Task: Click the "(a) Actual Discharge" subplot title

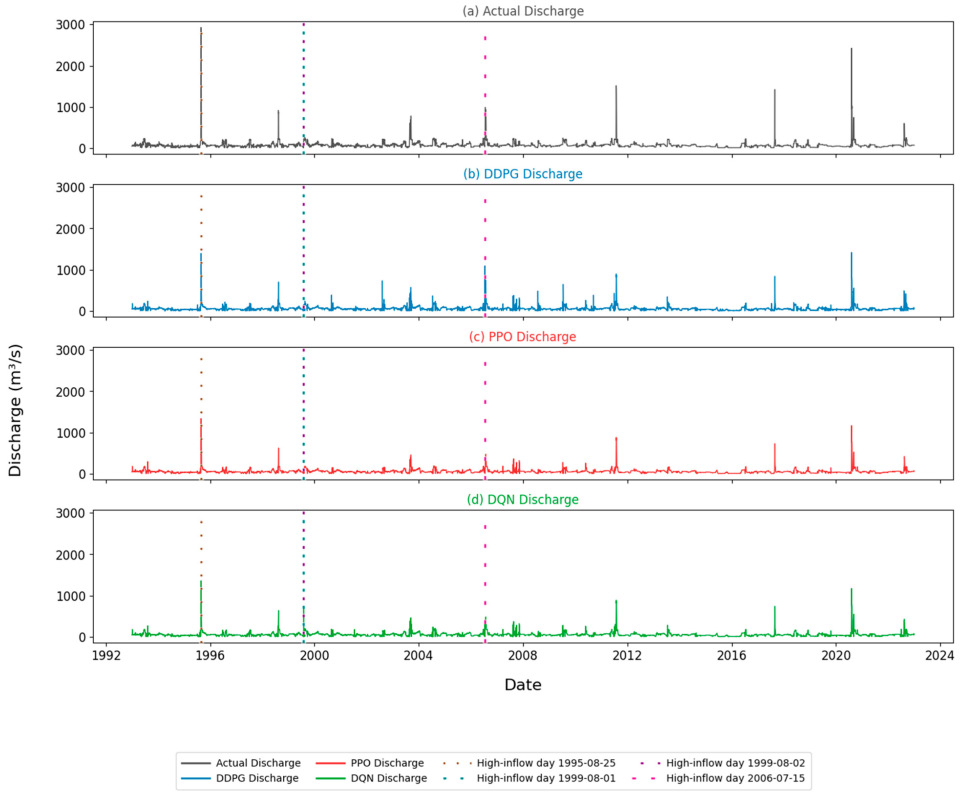Action: coord(523,11)
